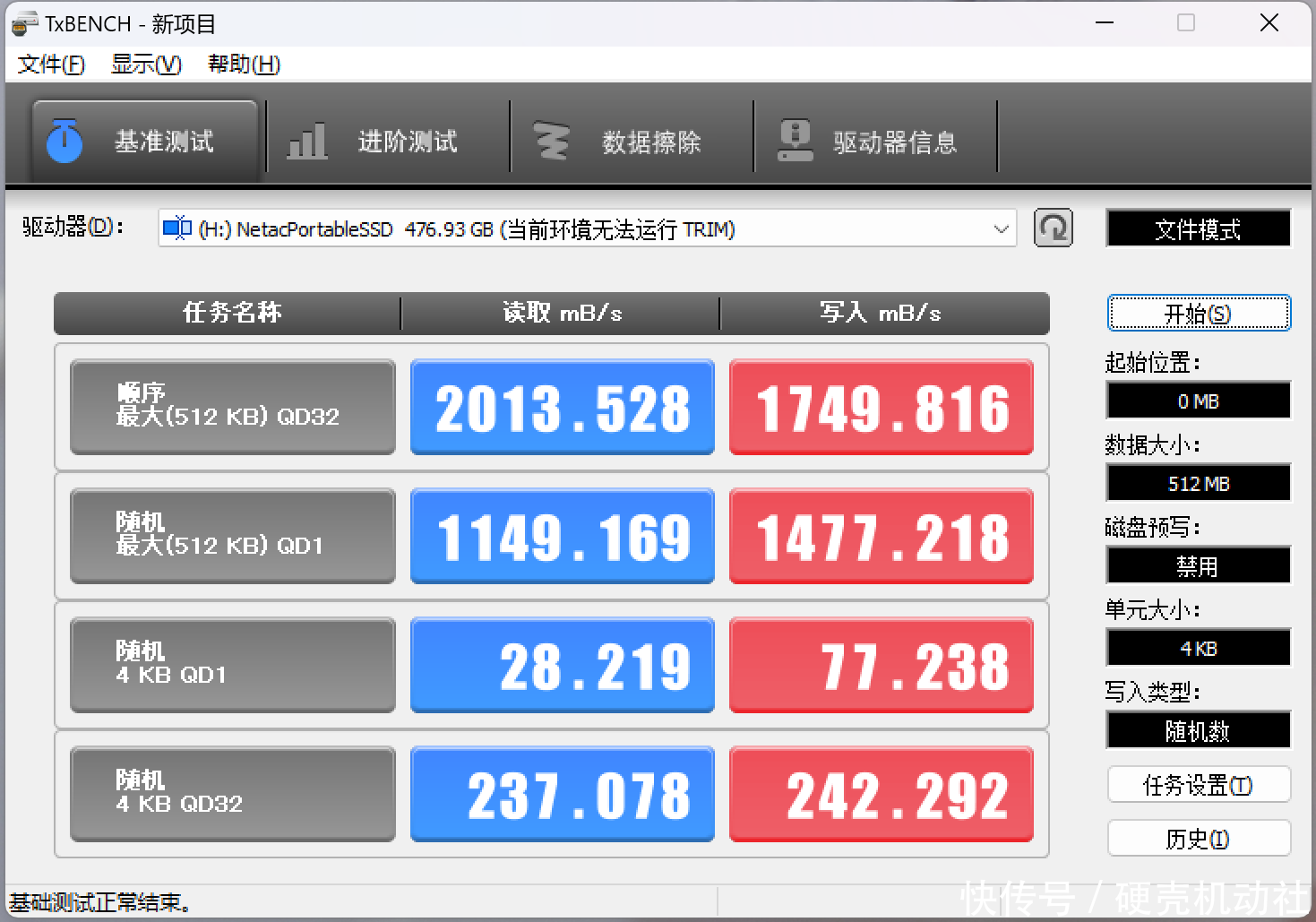
Task: Click the 2013.528 read result
Action: (563, 407)
